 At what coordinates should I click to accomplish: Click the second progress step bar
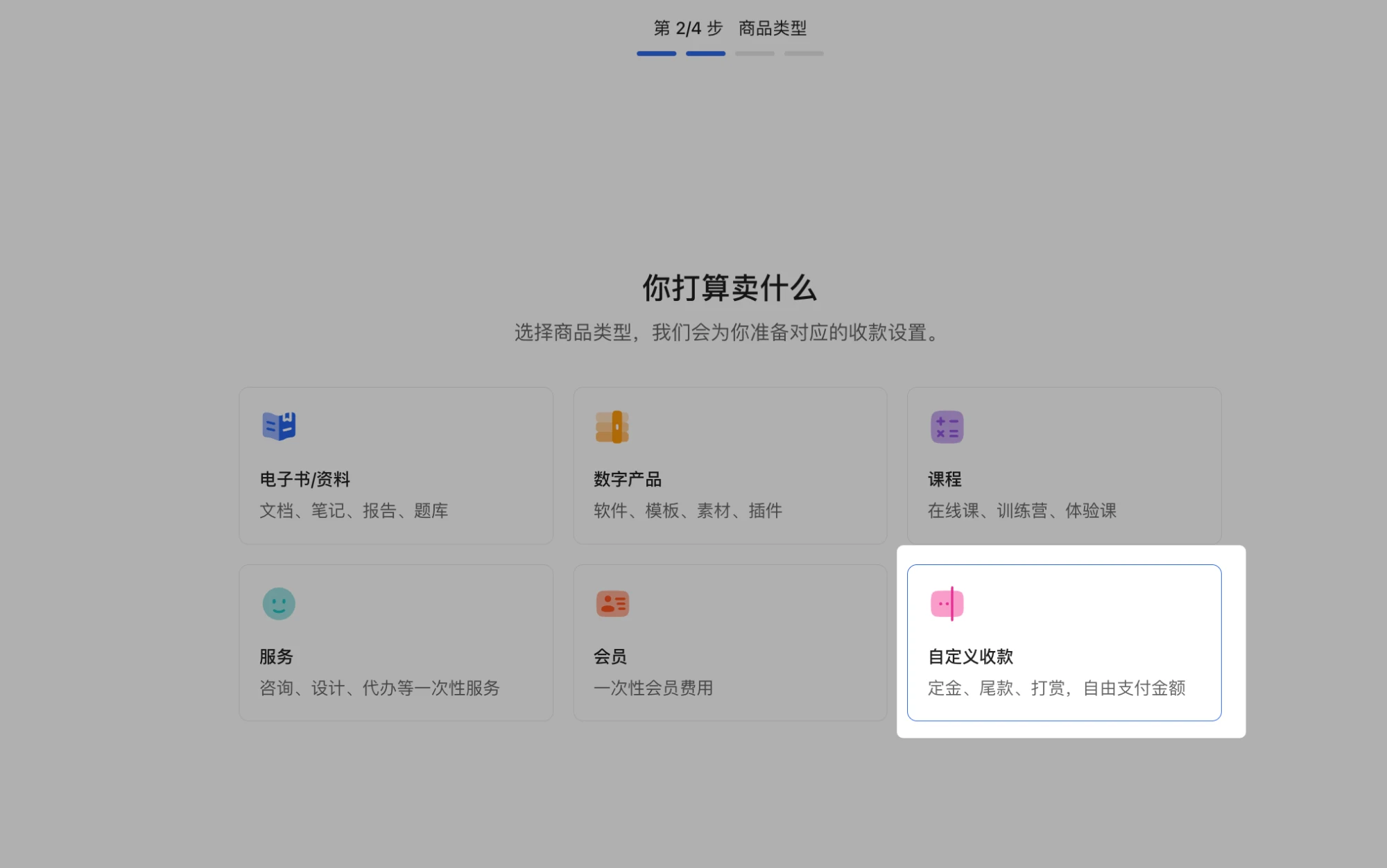click(x=705, y=53)
